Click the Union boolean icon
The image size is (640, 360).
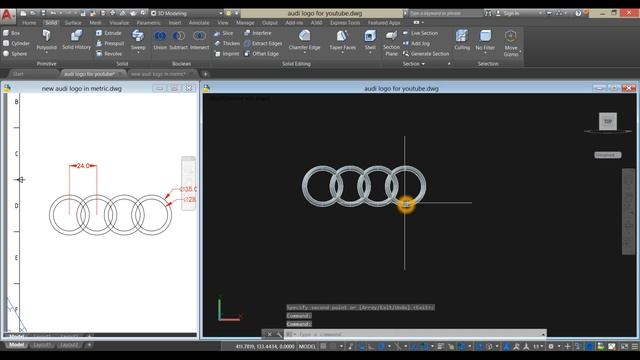click(160, 36)
